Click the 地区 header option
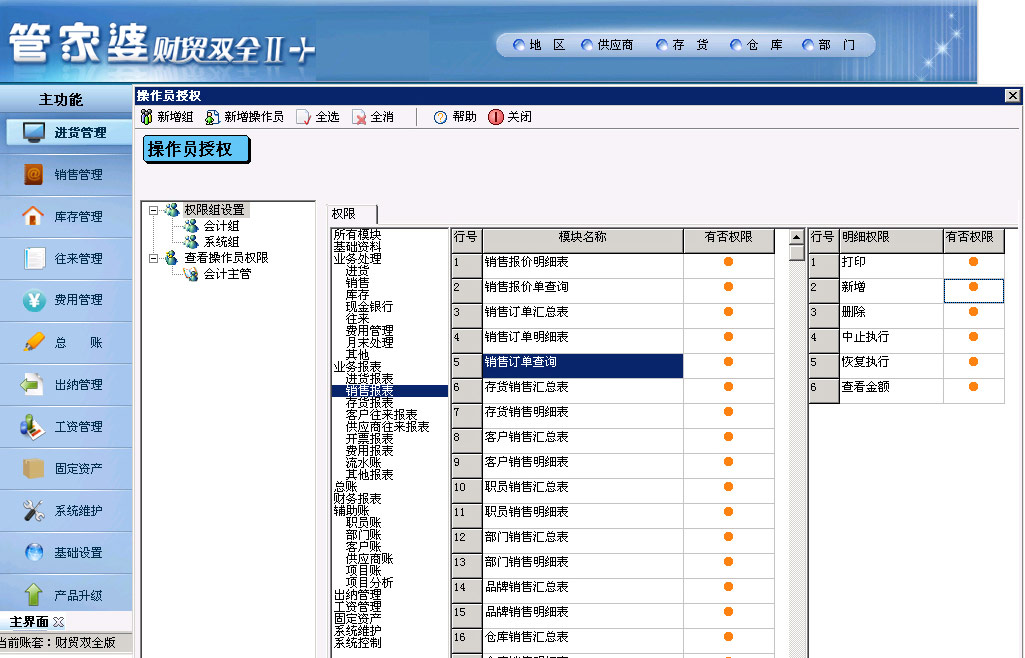This screenshot has width=1025, height=658. (x=539, y=44)
